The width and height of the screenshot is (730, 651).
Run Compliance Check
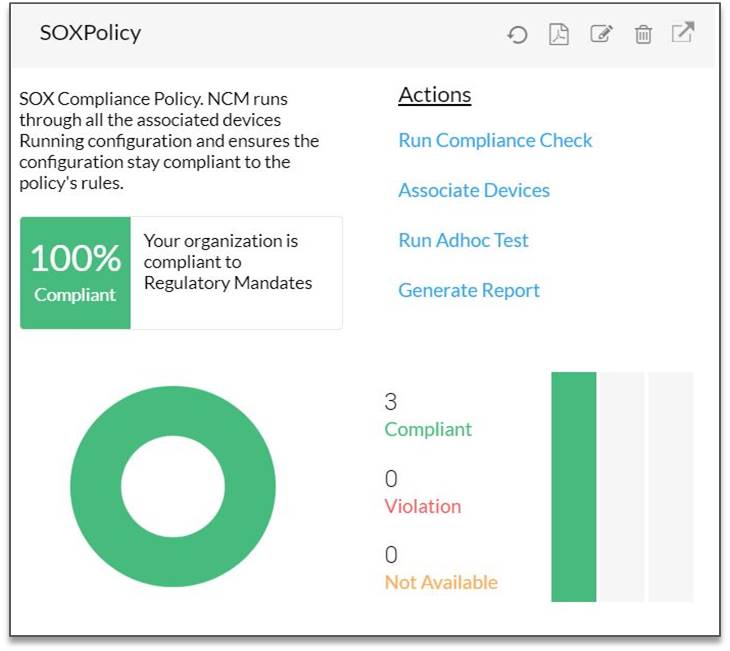tap(495, 140)
